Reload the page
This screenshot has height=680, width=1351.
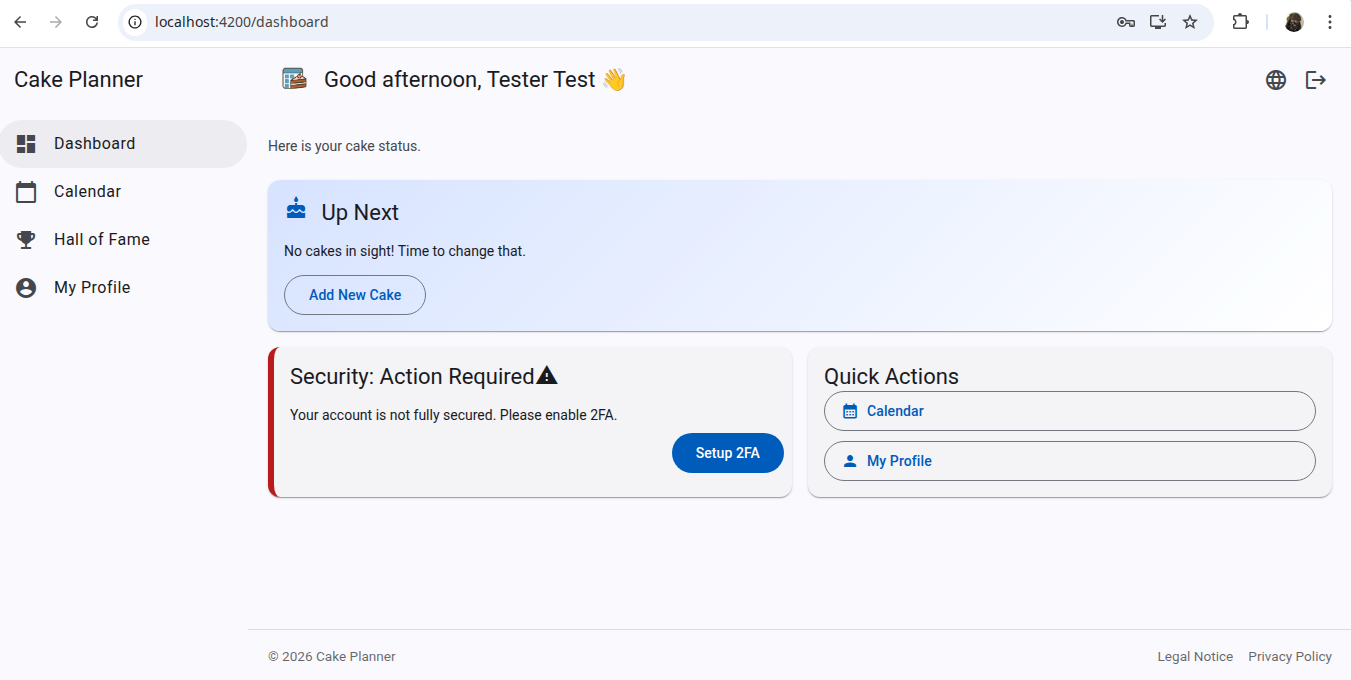92,22
